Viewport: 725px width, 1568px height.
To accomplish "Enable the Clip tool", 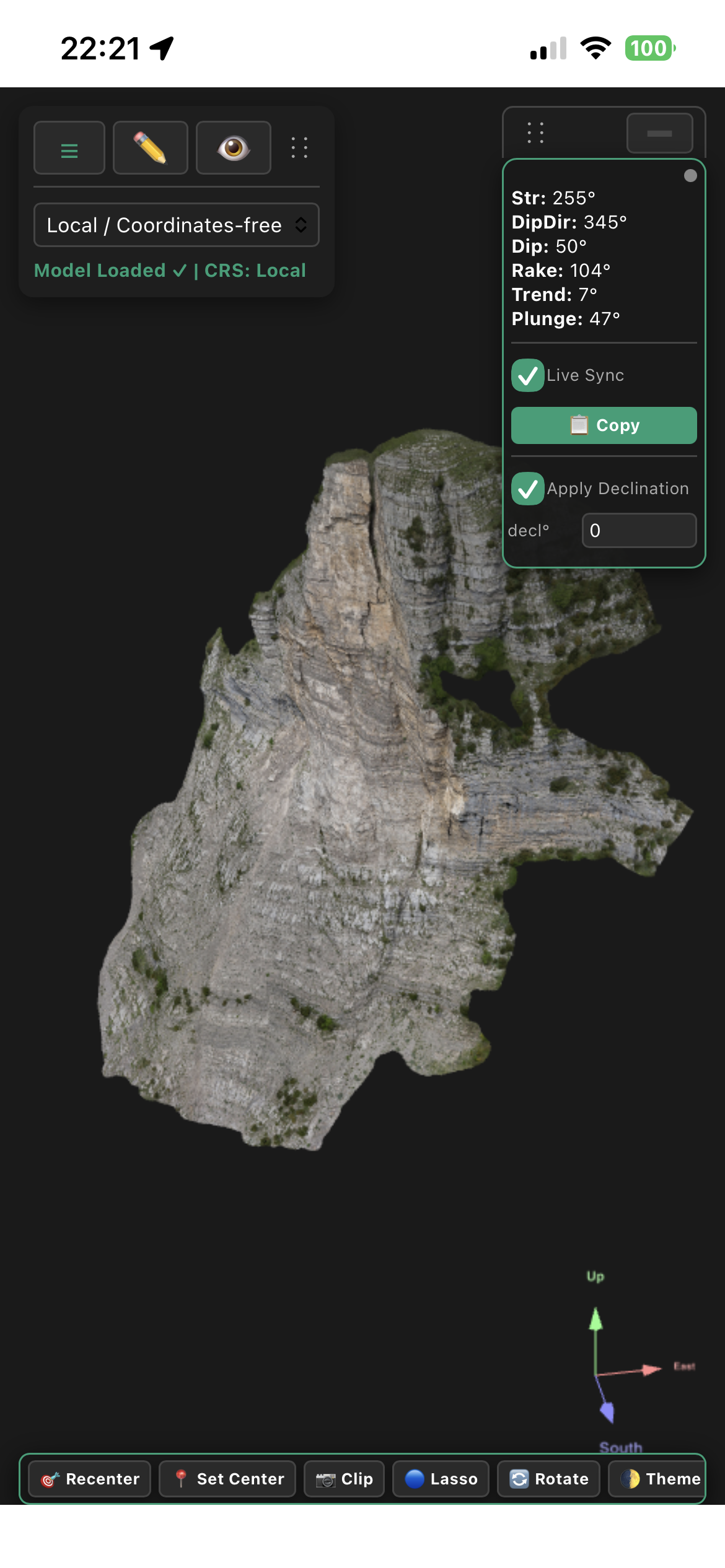I will coord(344,1479).
